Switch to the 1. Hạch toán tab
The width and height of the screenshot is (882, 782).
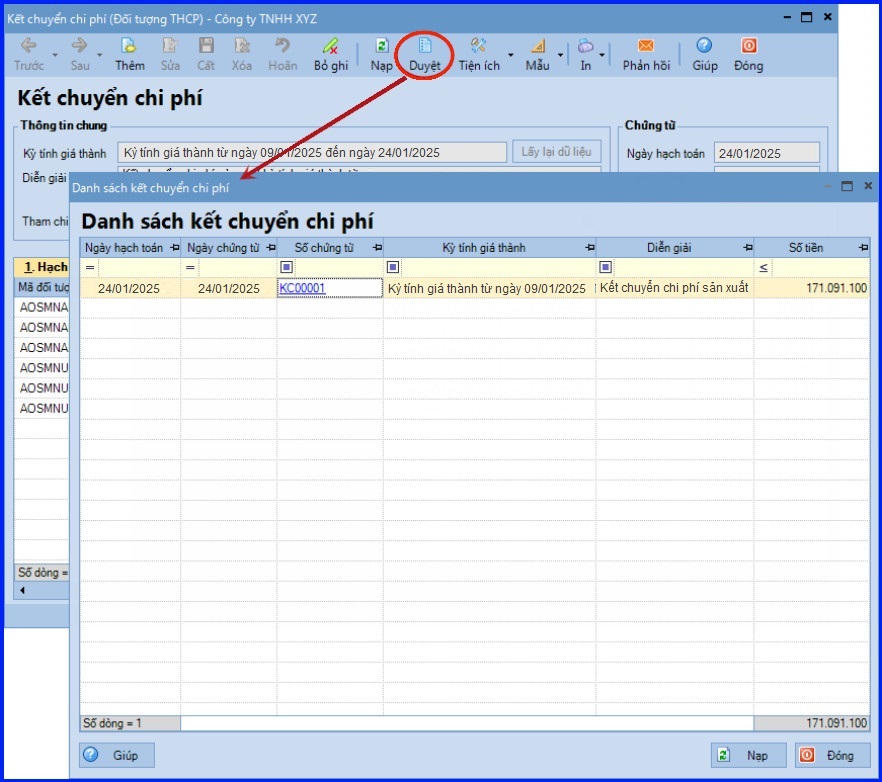click(44, 267)
